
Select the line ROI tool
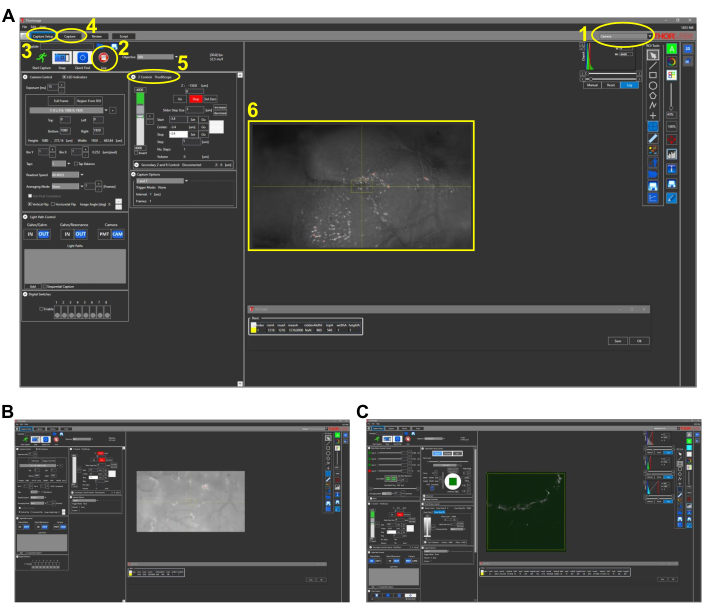click(x=653, y=66)
